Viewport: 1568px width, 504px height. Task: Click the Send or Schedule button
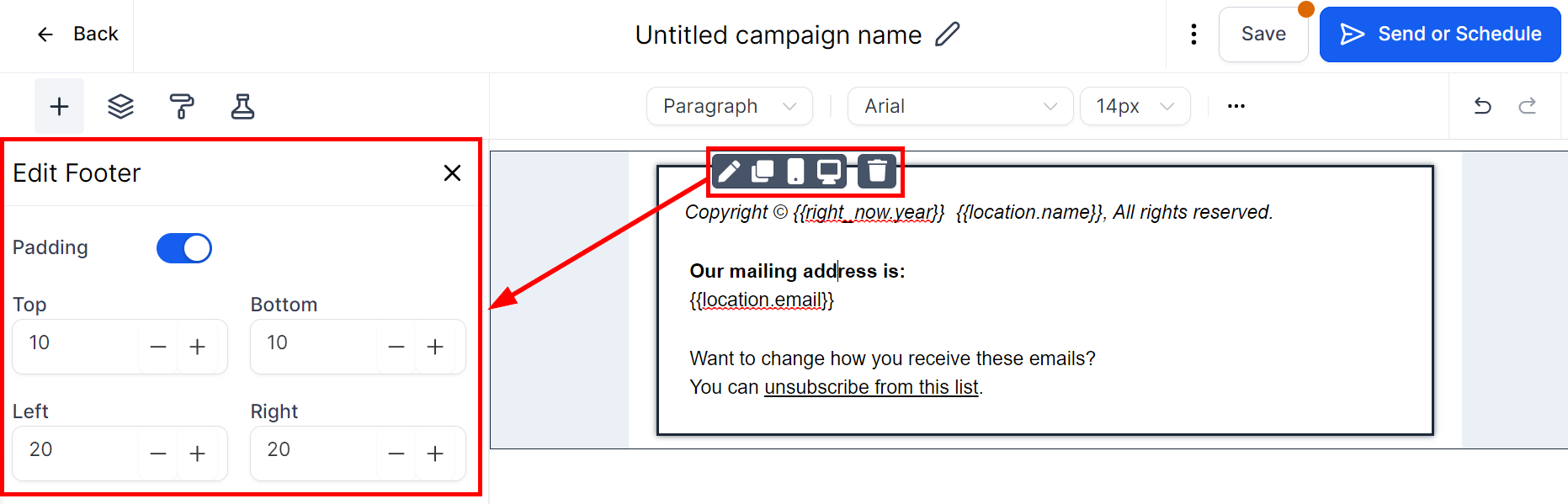(1440, 34)
